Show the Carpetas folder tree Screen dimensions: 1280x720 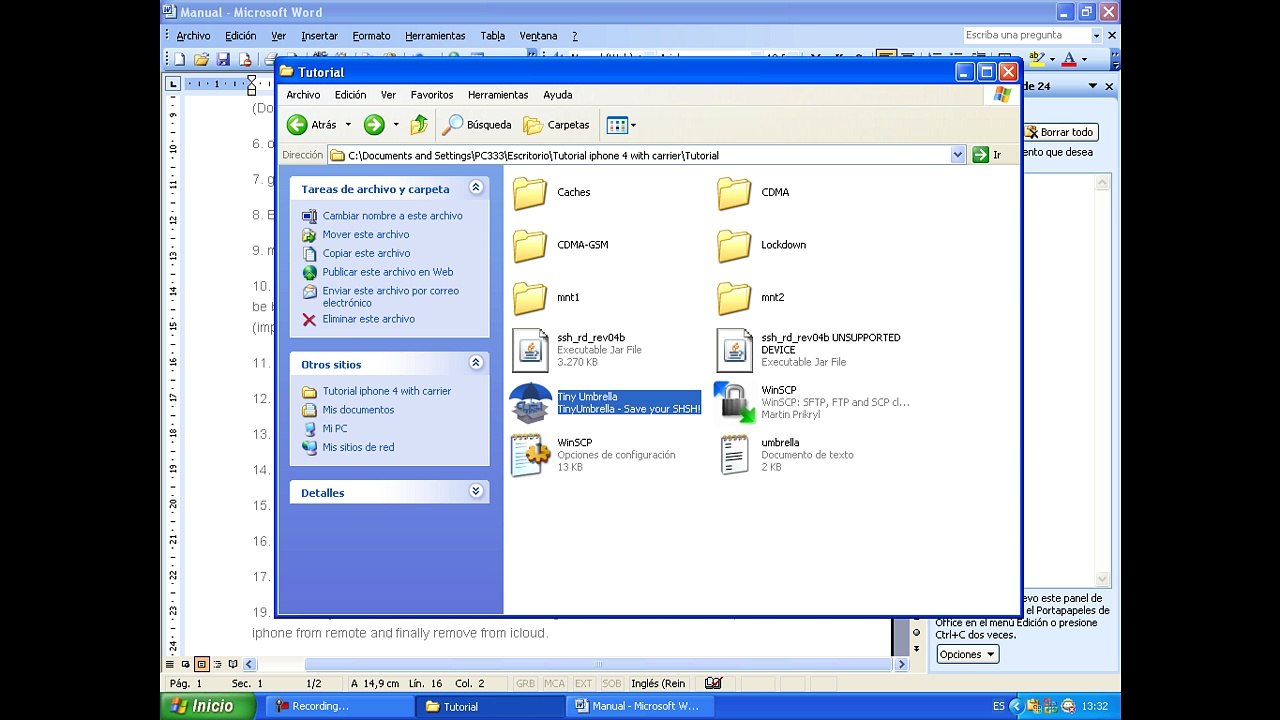coord(556,125)
